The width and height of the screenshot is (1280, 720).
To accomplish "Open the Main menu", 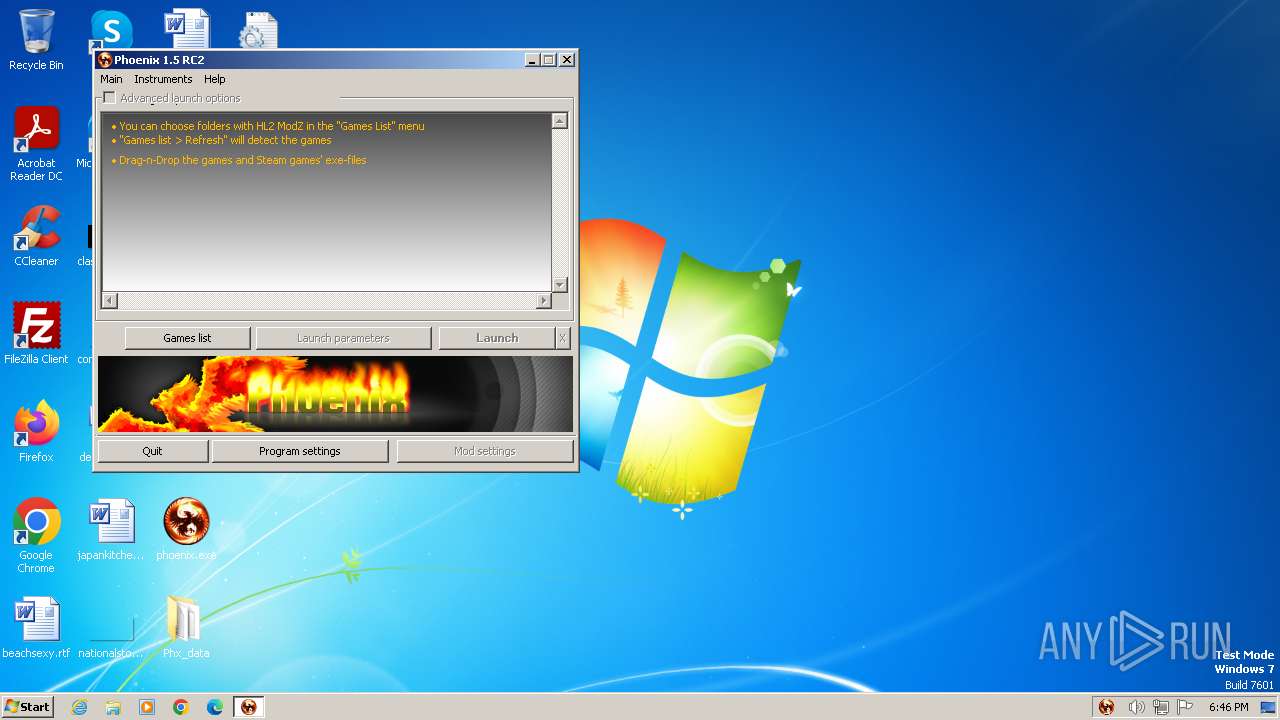I will tap(111, 79).
